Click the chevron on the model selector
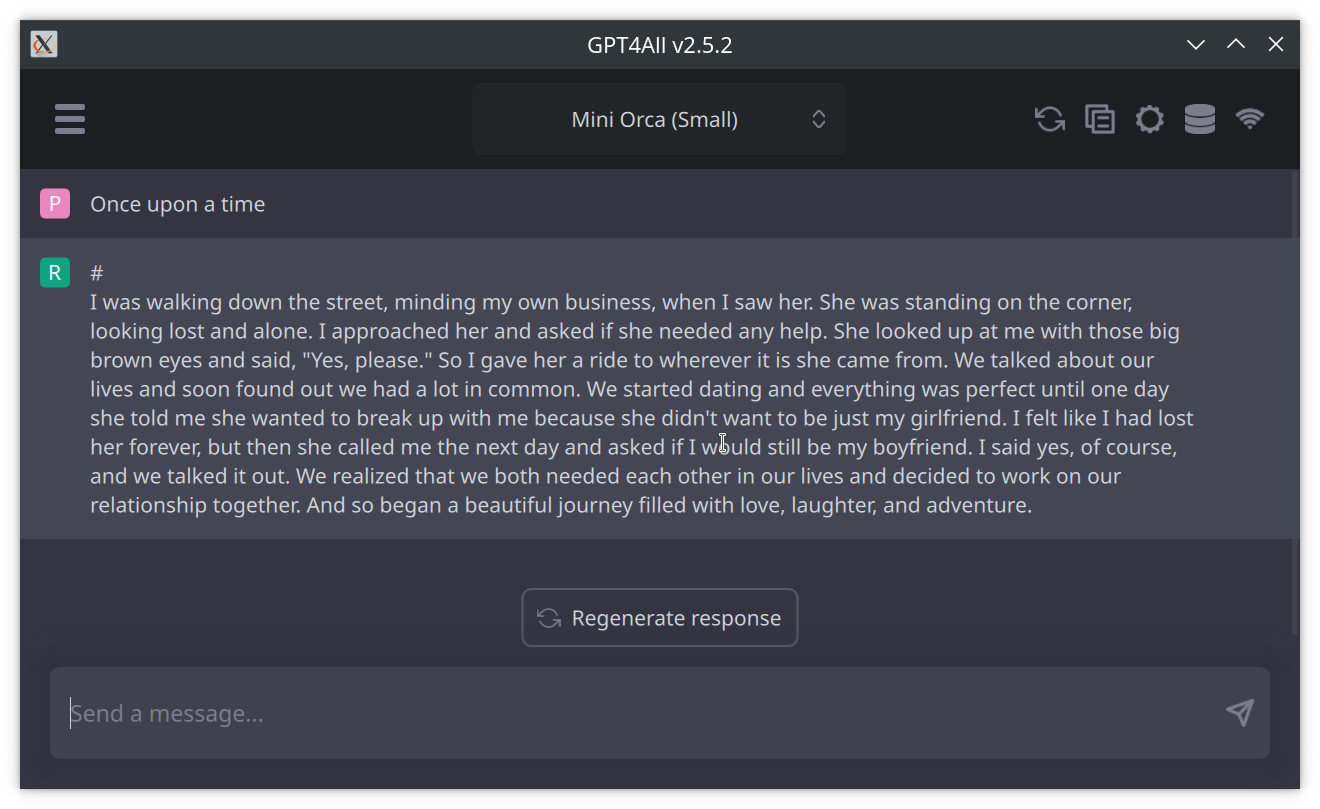Viewport: 1320px width, 809px height. 818,118
